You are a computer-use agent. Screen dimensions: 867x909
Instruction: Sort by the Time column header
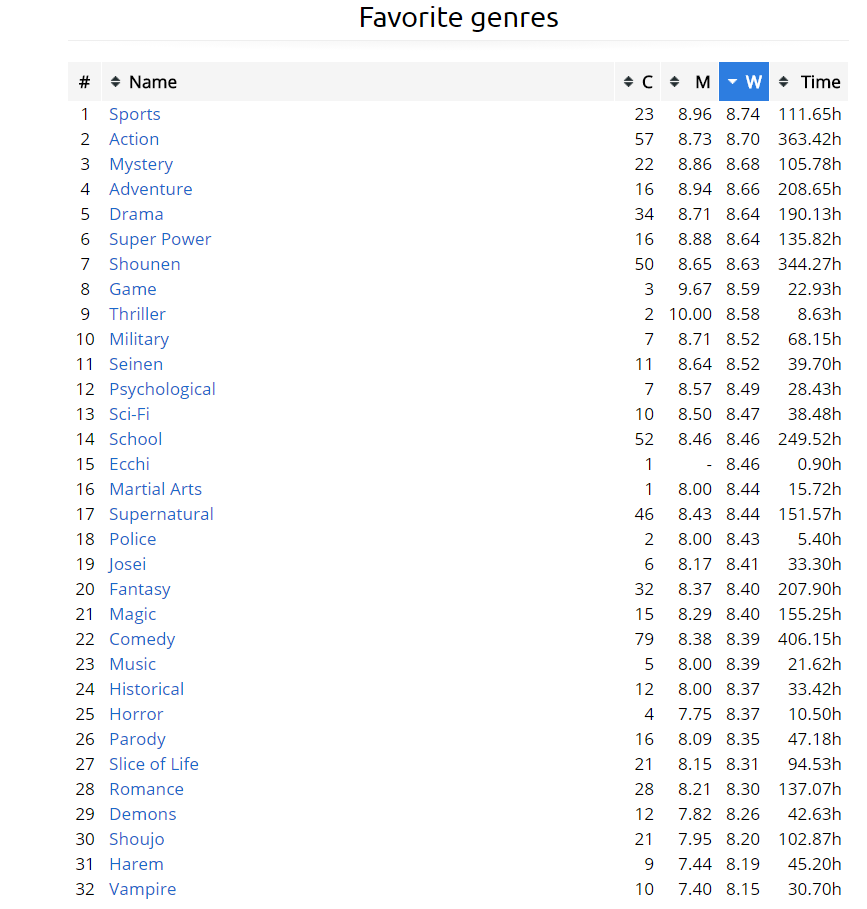coord(809,82)
